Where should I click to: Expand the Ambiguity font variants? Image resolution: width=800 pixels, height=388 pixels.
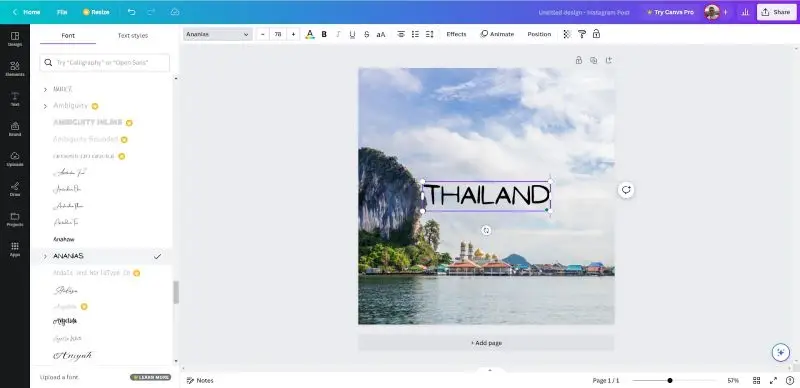[45, 106]
